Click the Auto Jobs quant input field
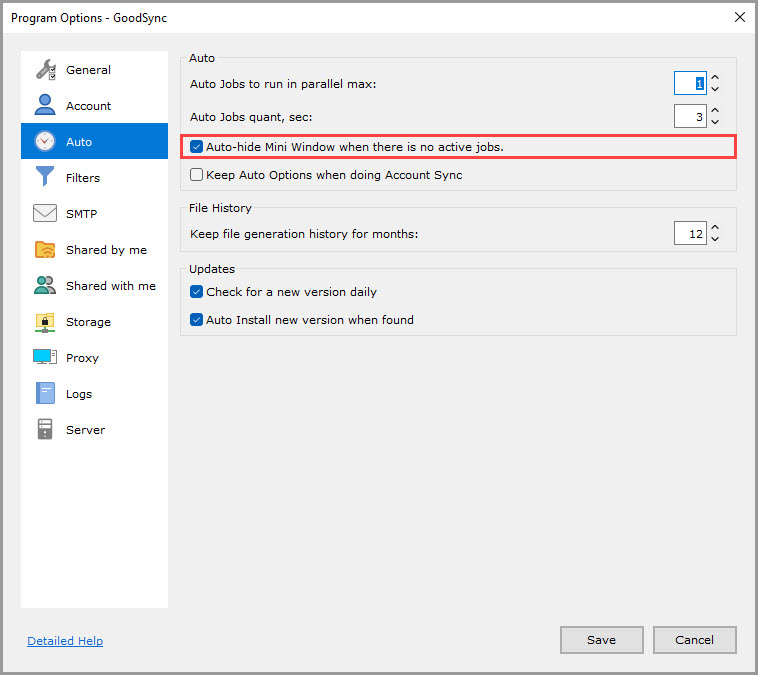 coord(690,116)
